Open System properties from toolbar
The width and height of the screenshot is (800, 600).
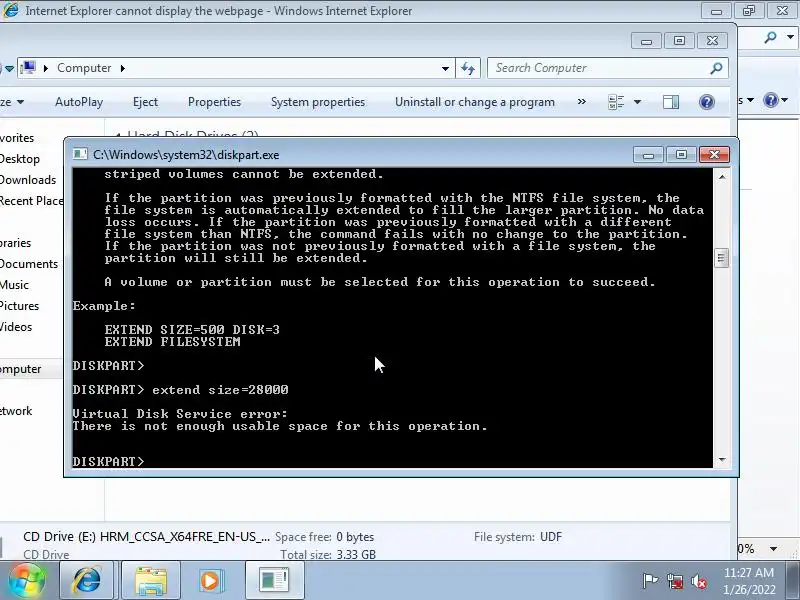tap(318, 102)
